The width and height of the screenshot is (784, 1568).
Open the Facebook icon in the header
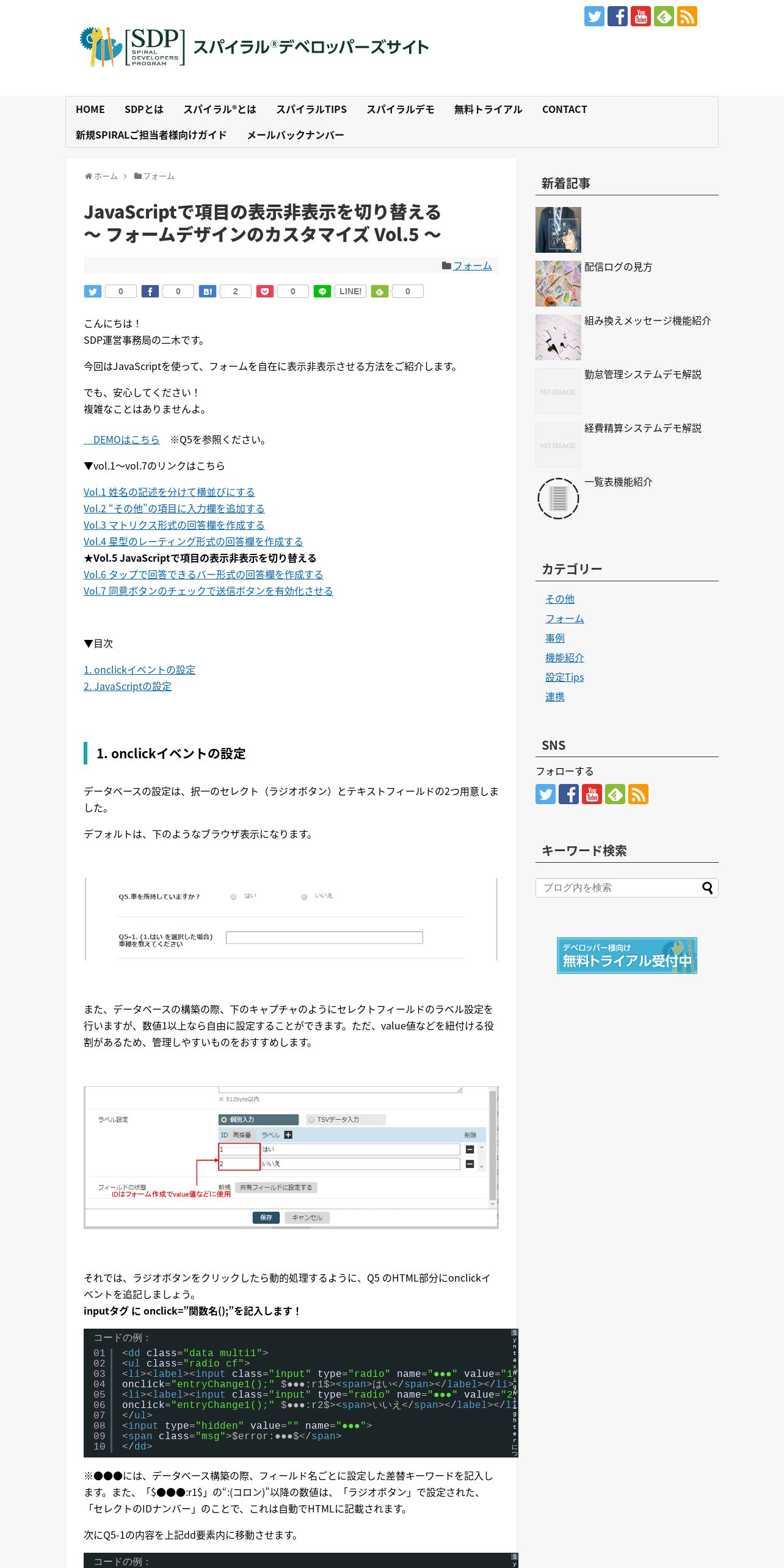click(617, 16)
